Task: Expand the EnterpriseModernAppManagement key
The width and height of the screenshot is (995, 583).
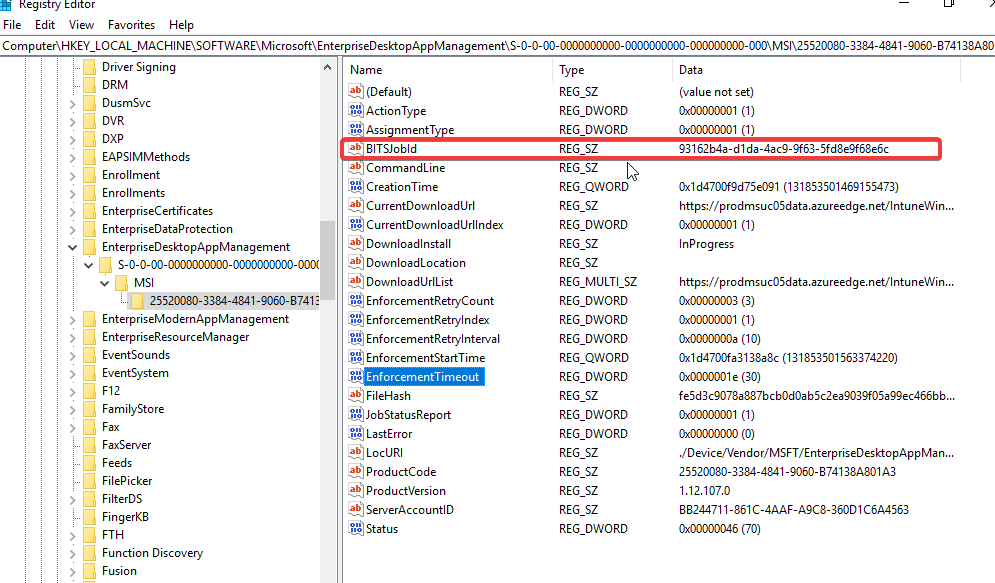Action: coord(72,320)
